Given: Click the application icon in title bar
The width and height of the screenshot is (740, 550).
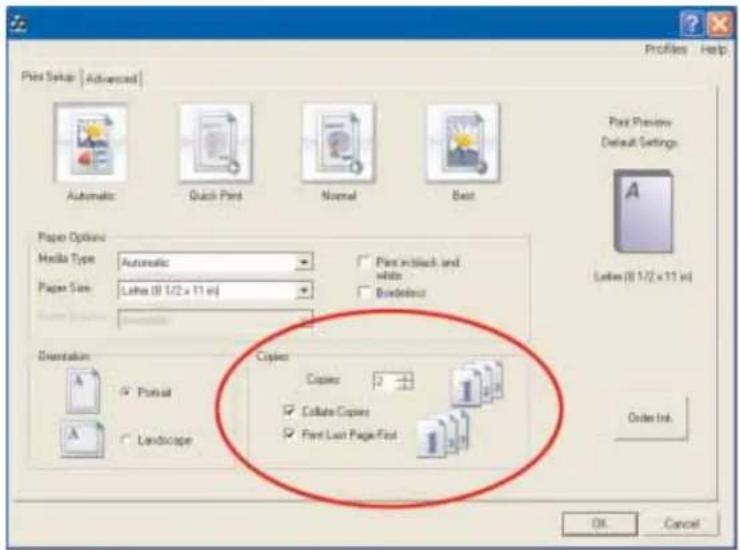Looking at the screenshot, I should (x=18, y=24).
